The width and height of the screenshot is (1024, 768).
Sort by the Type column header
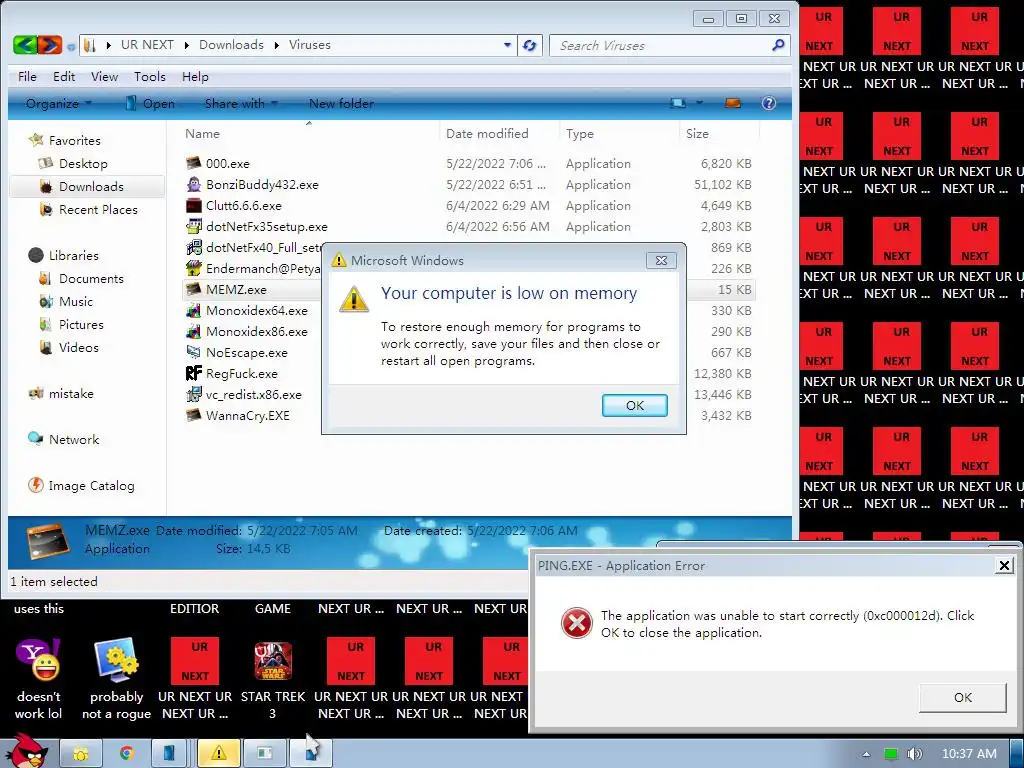619,133
